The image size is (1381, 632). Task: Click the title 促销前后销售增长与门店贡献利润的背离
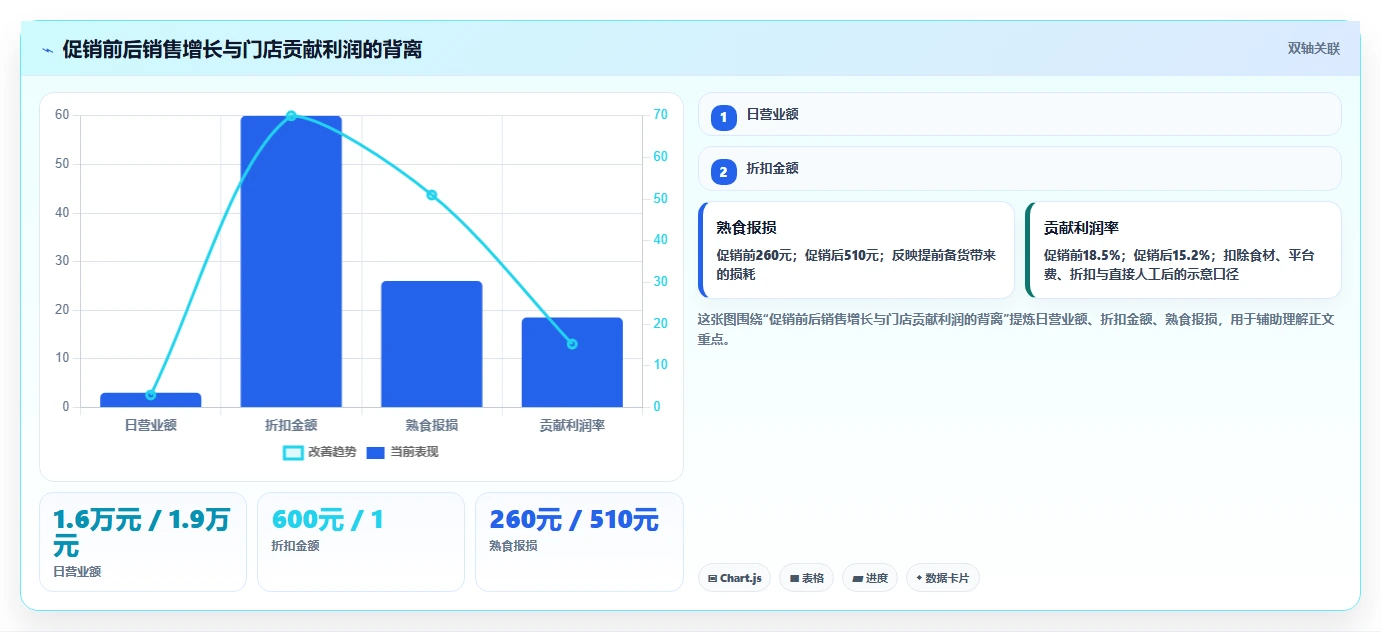242,49
